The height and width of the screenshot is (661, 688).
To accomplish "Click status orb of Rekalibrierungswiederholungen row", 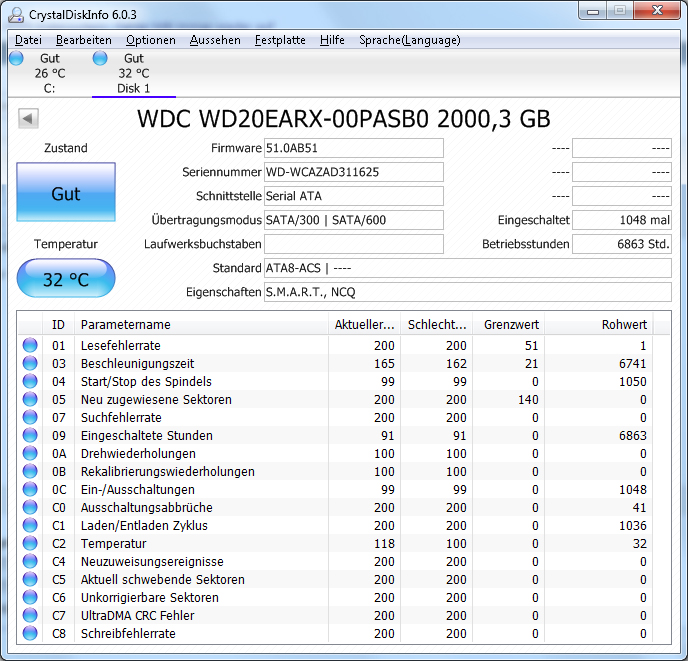I will coord(30,471).
